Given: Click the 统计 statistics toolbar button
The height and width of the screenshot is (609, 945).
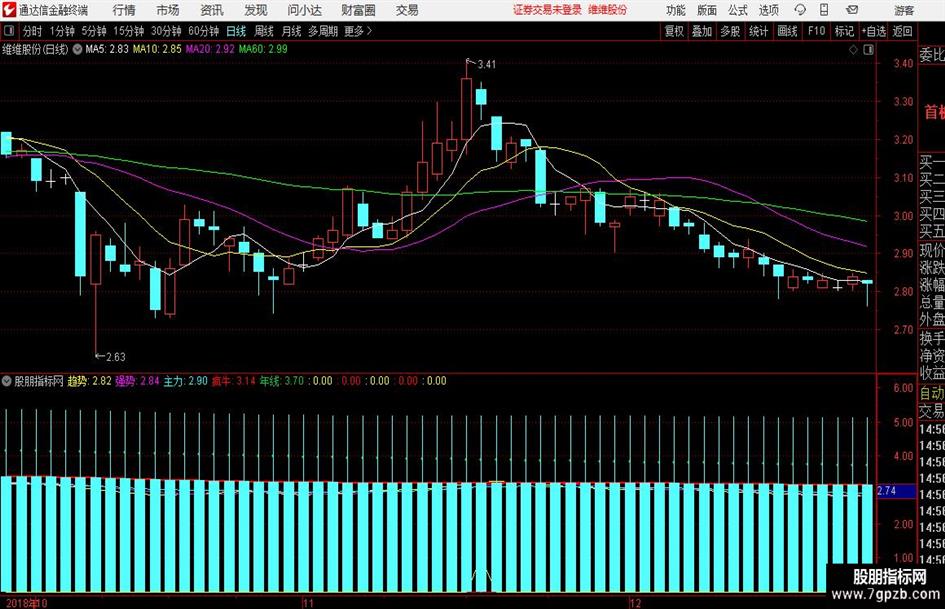Looking at the screenshot, I should (x=758, y=31).
